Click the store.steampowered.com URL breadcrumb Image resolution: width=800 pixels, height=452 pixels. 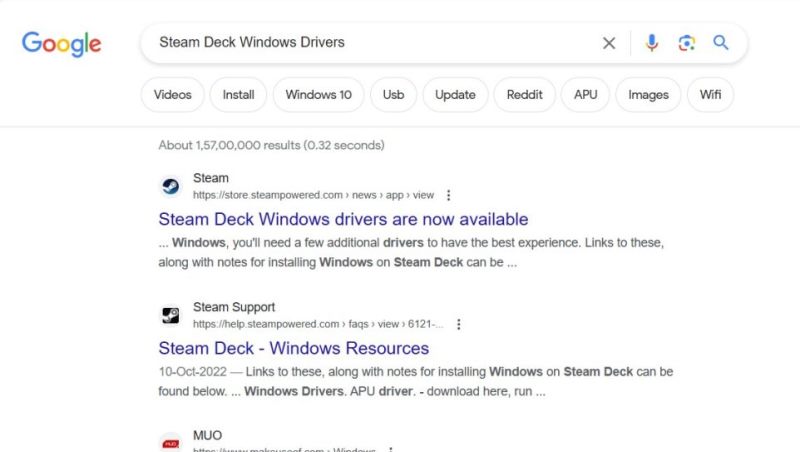313,195
